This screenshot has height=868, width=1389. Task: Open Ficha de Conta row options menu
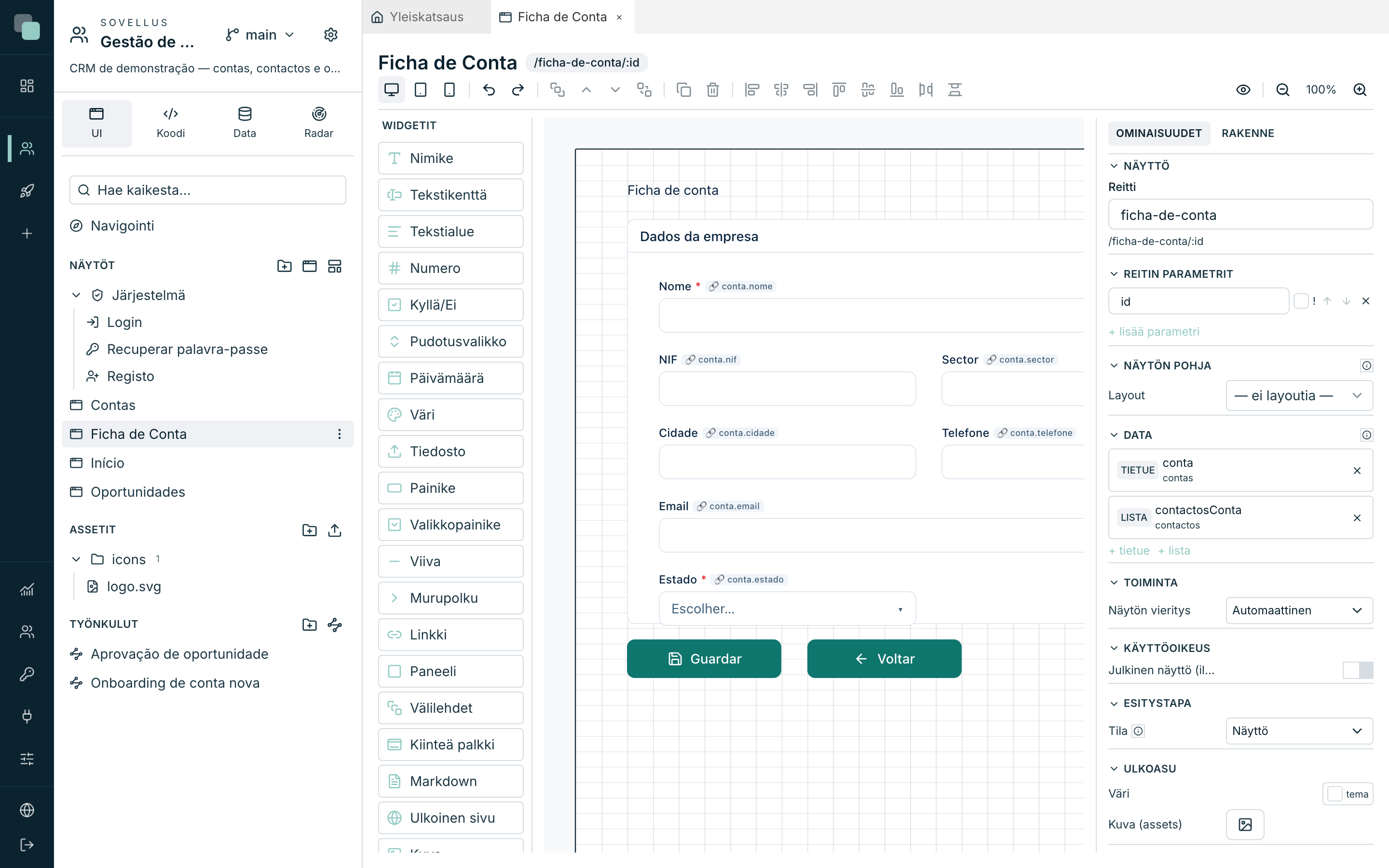tap(339, 434)
